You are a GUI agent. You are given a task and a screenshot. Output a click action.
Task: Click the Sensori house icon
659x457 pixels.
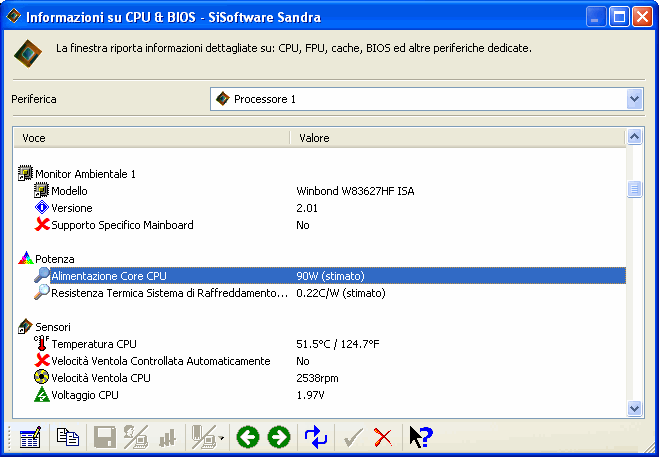coord(25,326)
